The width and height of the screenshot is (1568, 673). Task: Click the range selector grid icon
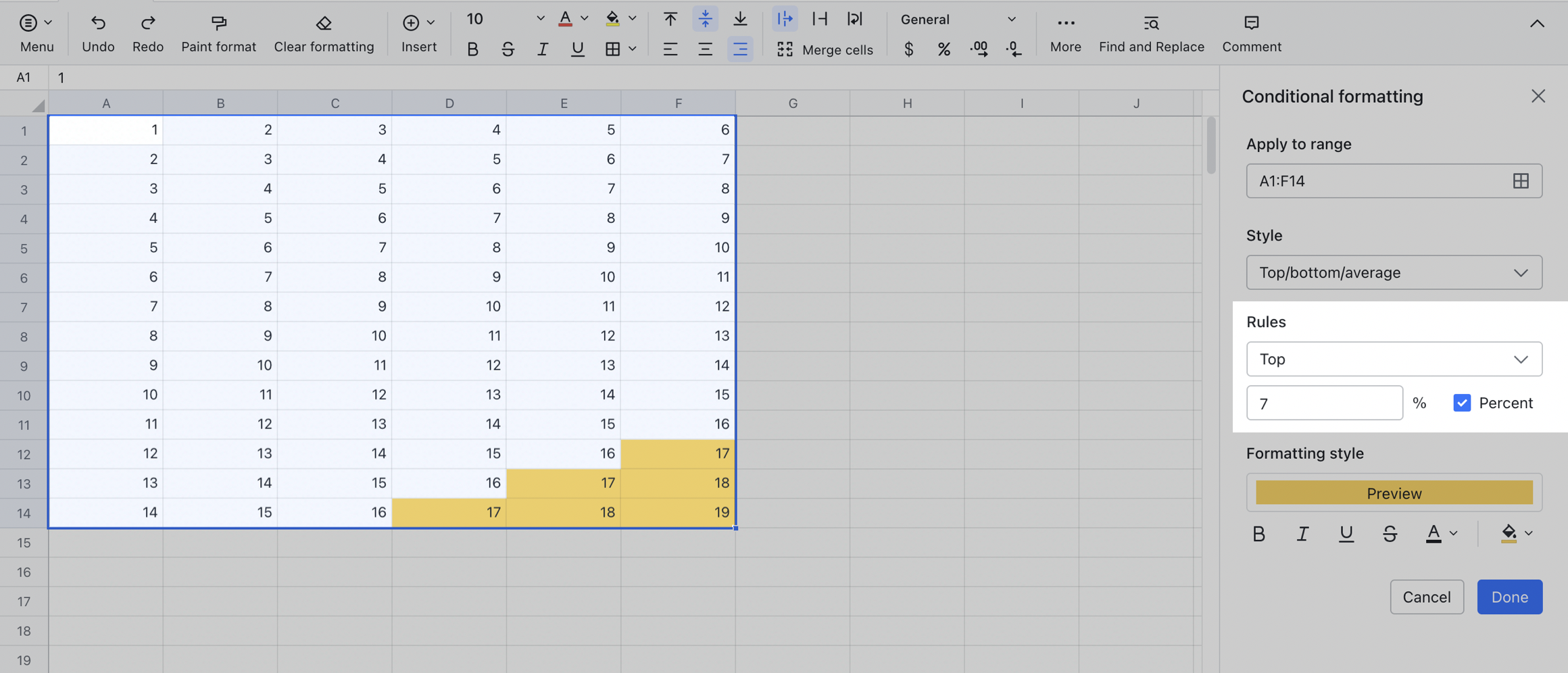(x=1521, y=180)
